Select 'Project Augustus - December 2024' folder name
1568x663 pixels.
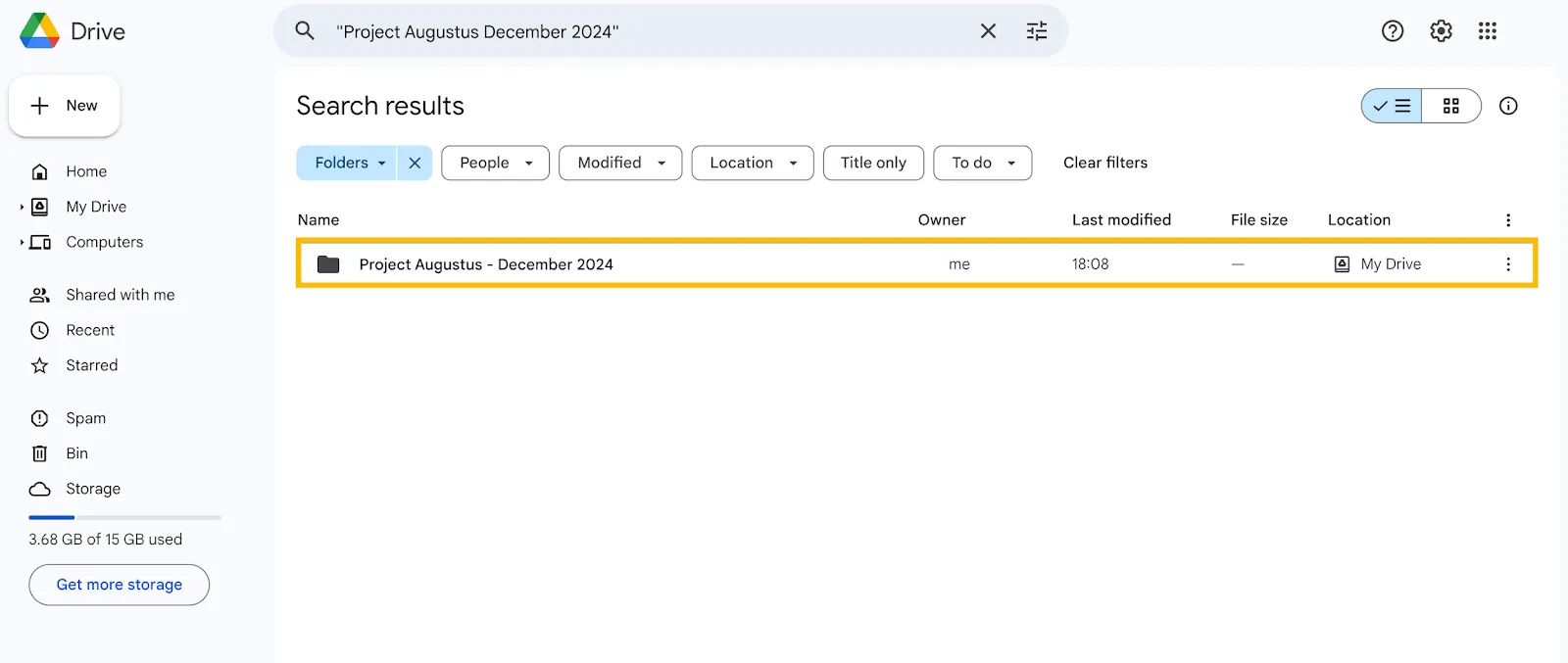tap(486, 264)
